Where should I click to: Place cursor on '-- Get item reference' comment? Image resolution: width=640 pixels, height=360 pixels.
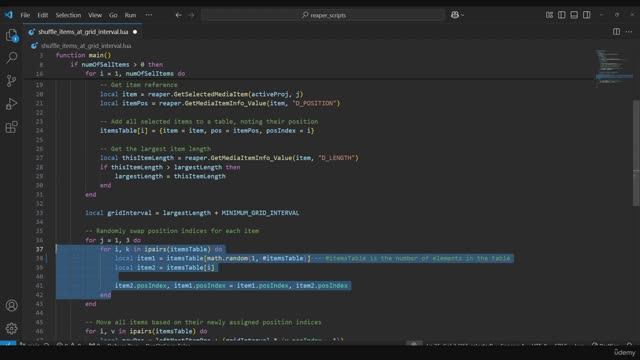click(139, 85)
